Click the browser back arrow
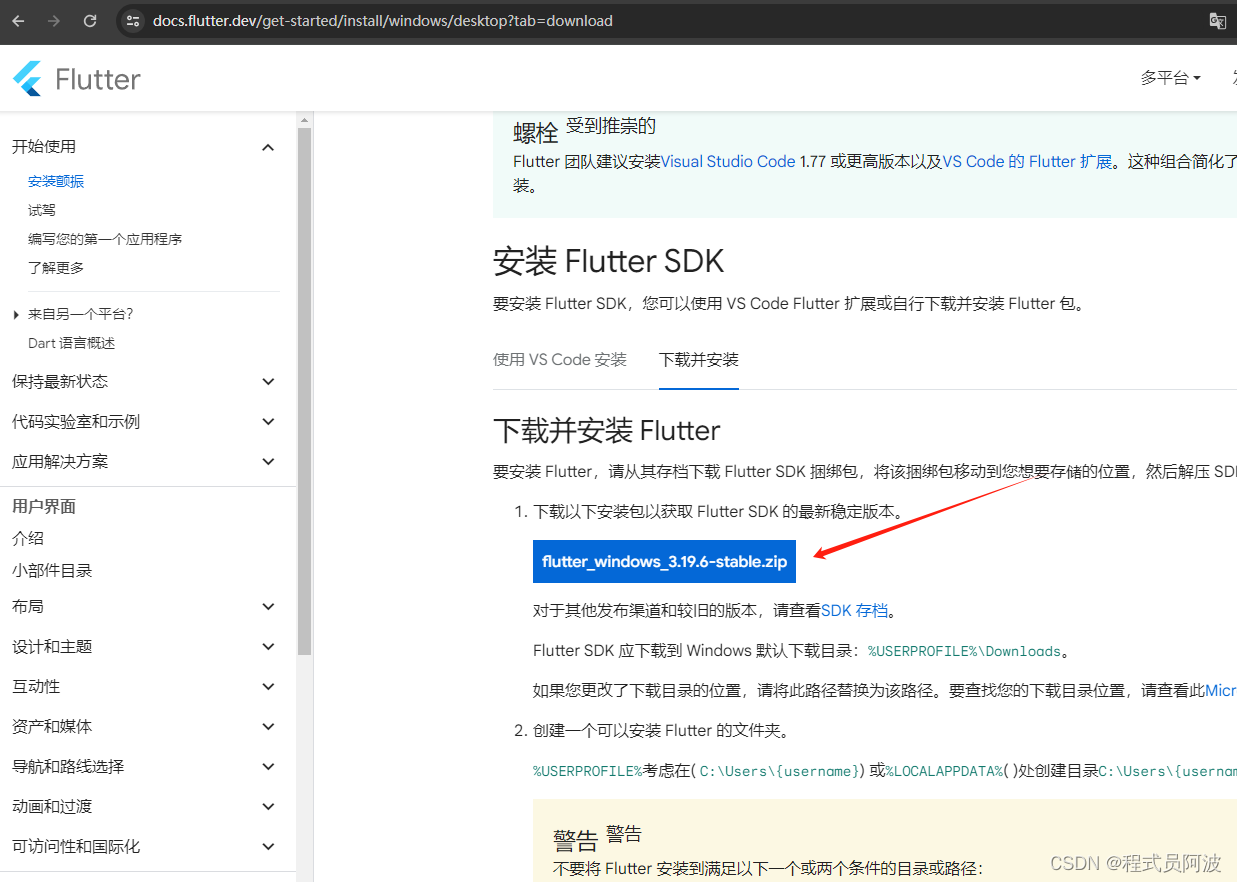The height and width of the screenshot is (882, 1237). [18, 21]
